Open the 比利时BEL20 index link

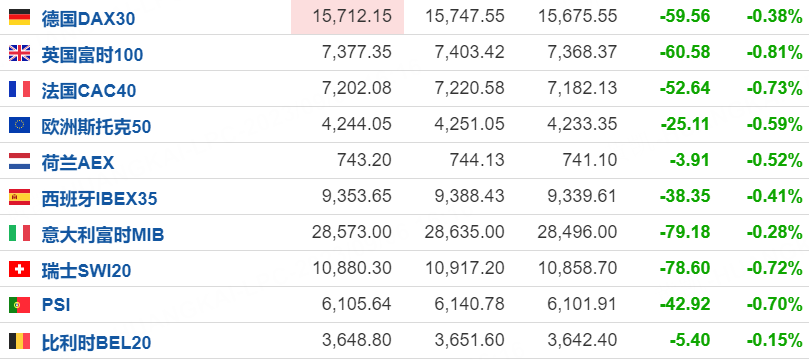(96, 342)
